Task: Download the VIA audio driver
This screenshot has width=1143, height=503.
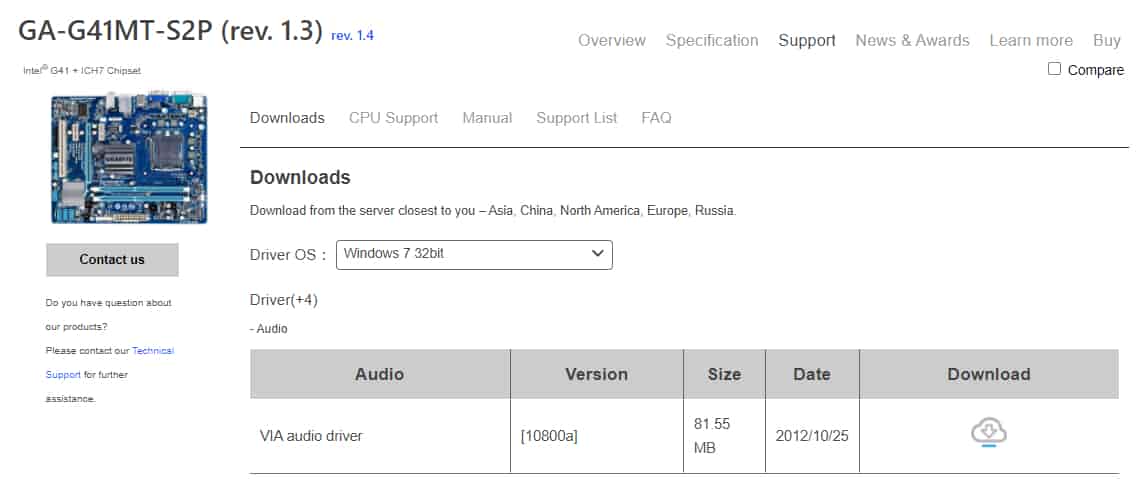Action: (988, 433)
